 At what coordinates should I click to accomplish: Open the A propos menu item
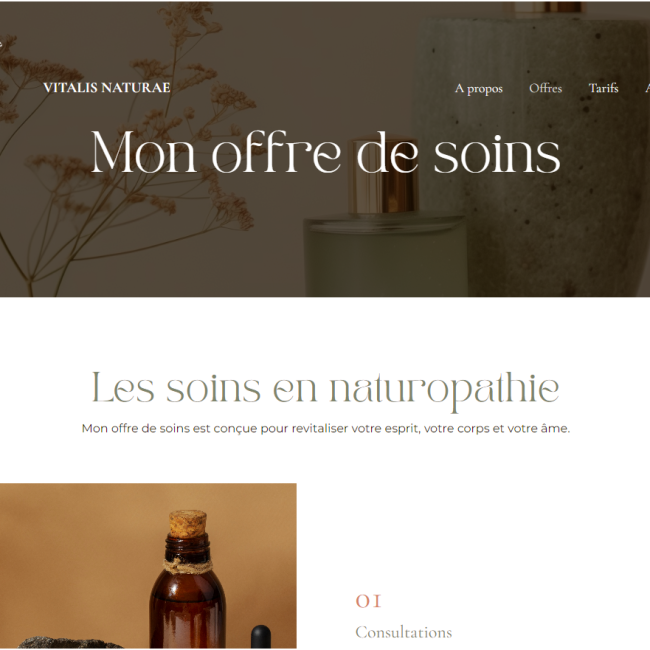pyautogui.click(x=478, y=88)
